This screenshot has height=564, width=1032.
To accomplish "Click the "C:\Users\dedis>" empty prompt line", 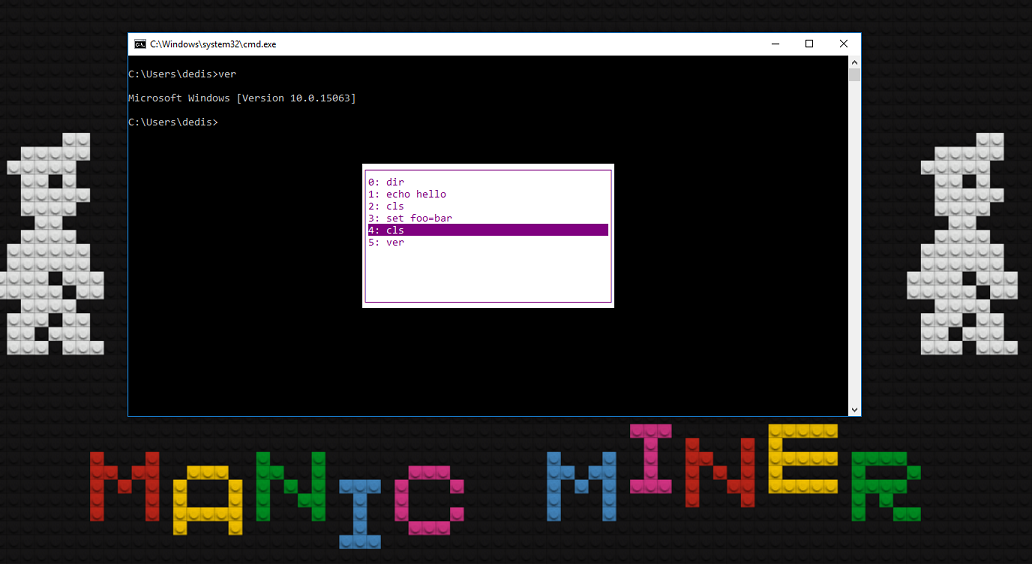I will point(173,122).
